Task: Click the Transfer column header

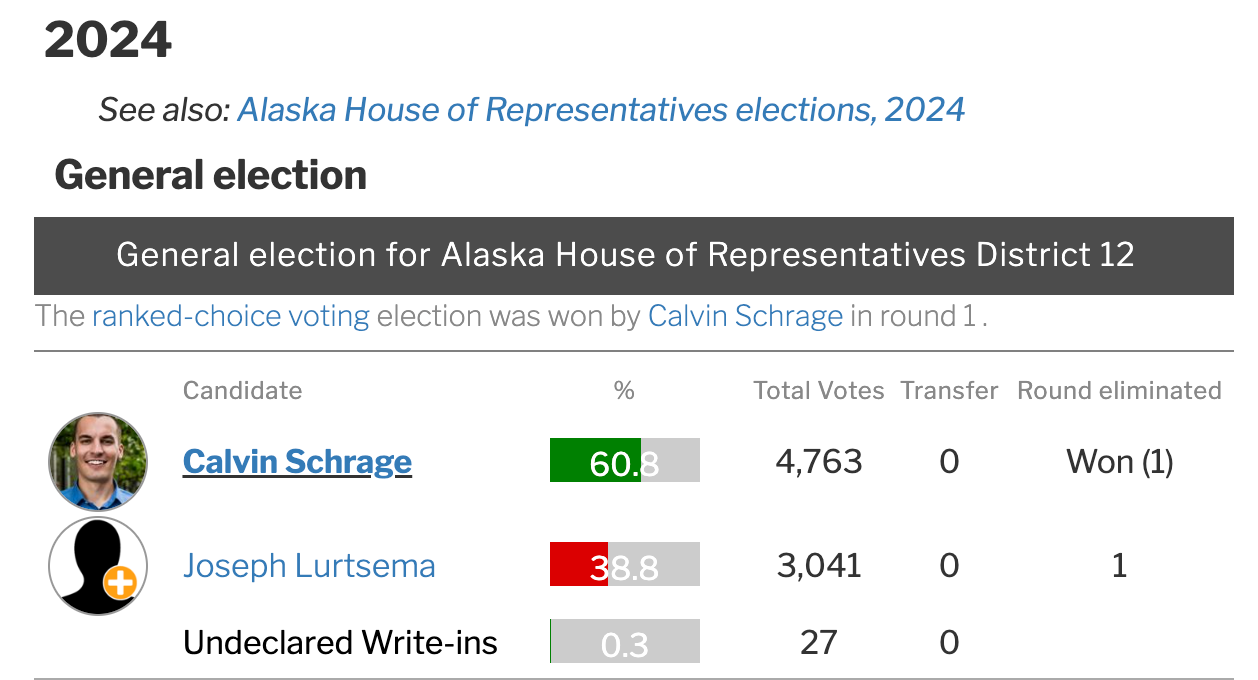Action: click(949, 390)
